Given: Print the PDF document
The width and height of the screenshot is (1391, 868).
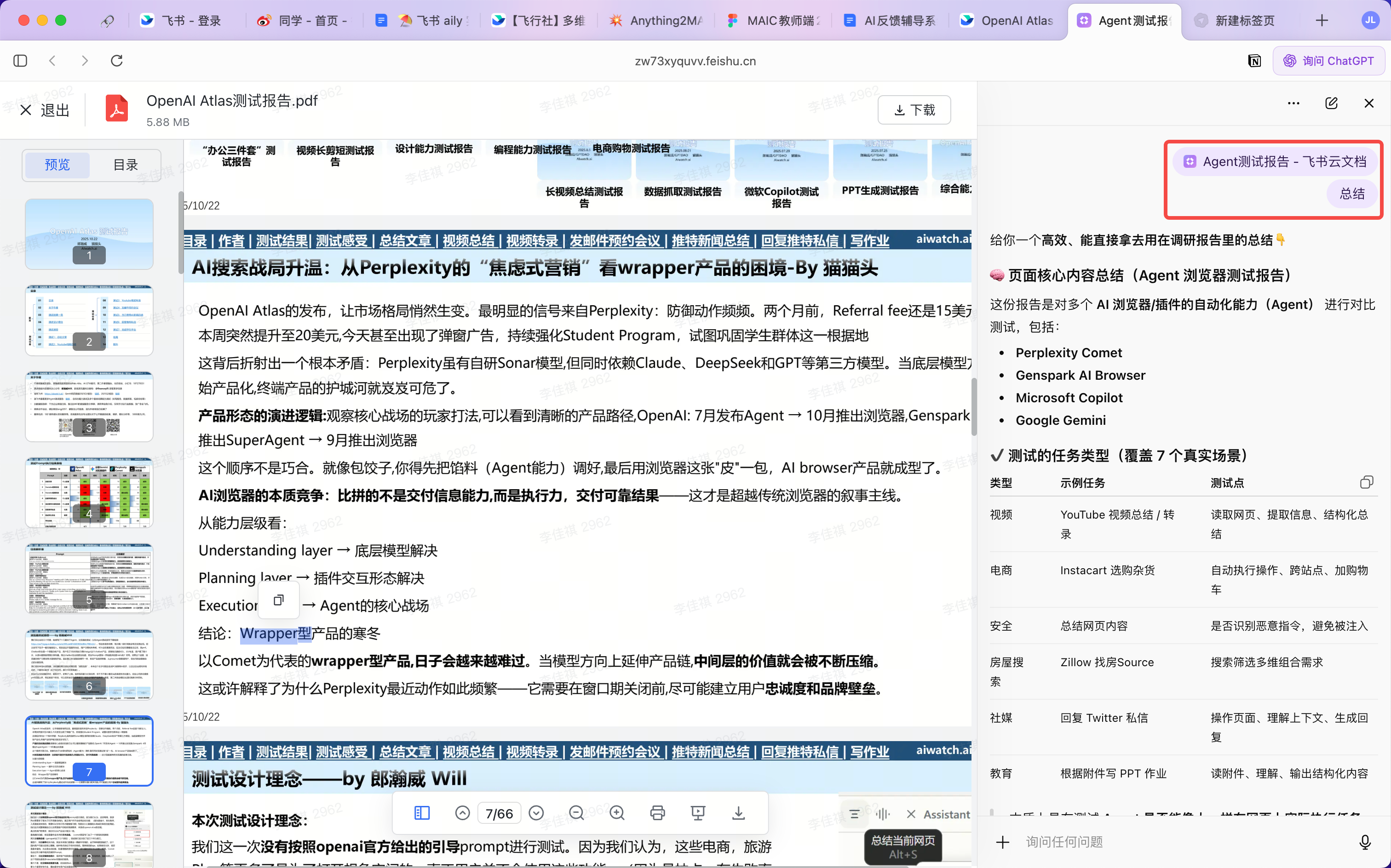Looking at the screenshot, I should [658, 813].
